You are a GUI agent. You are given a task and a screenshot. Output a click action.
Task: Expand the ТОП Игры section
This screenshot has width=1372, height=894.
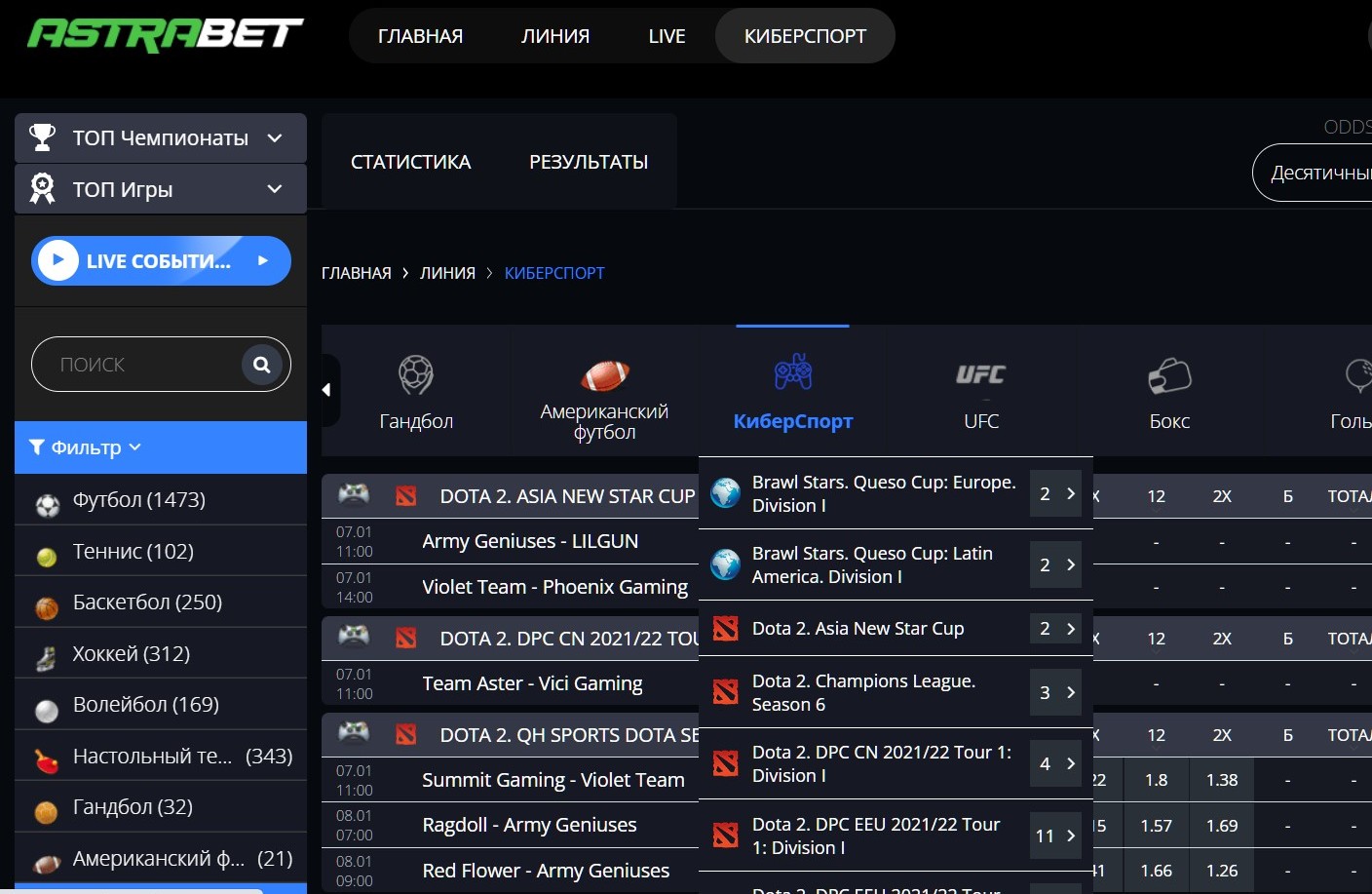click(x=161, y=189)
